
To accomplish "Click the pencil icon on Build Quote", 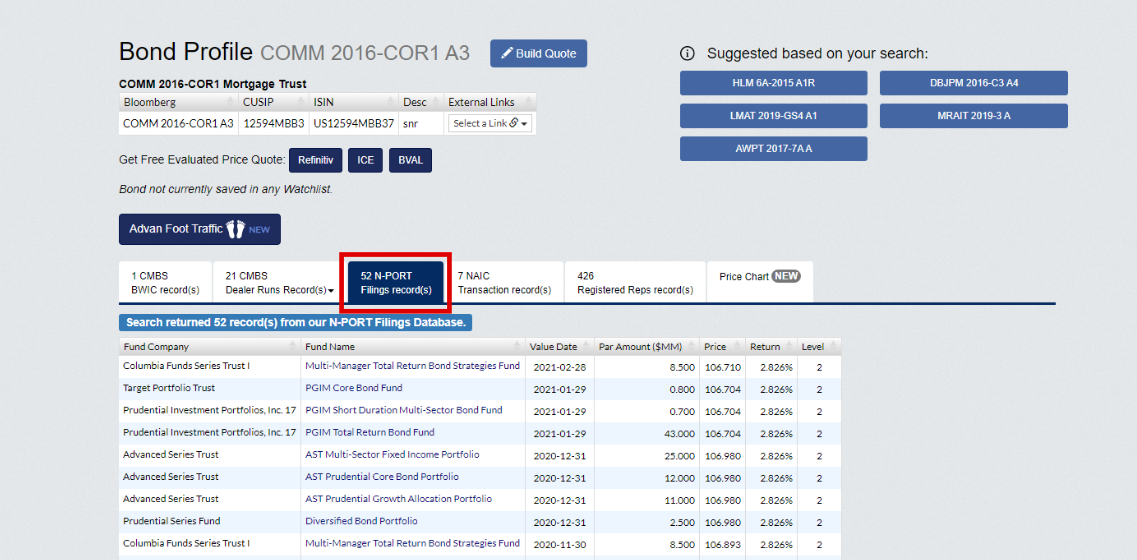I will click(506, 54).
